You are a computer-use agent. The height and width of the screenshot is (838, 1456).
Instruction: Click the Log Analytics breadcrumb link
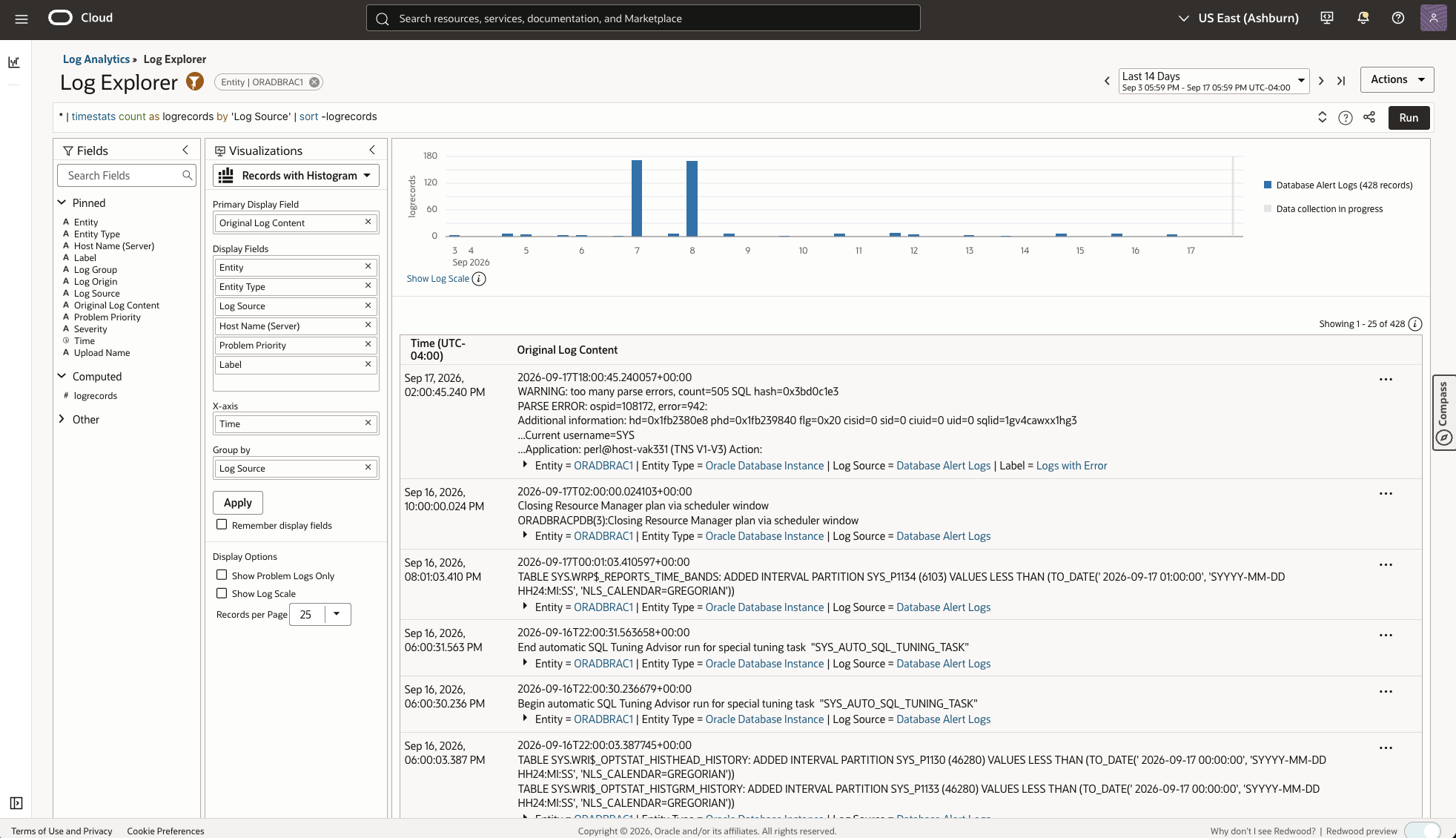pyautogui.click(x=96, y=59)
